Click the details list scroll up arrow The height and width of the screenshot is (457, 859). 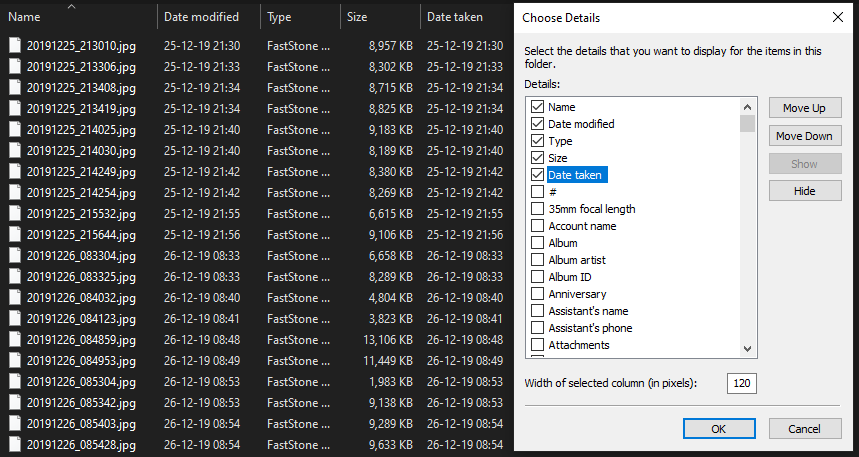tap(748, 107)
